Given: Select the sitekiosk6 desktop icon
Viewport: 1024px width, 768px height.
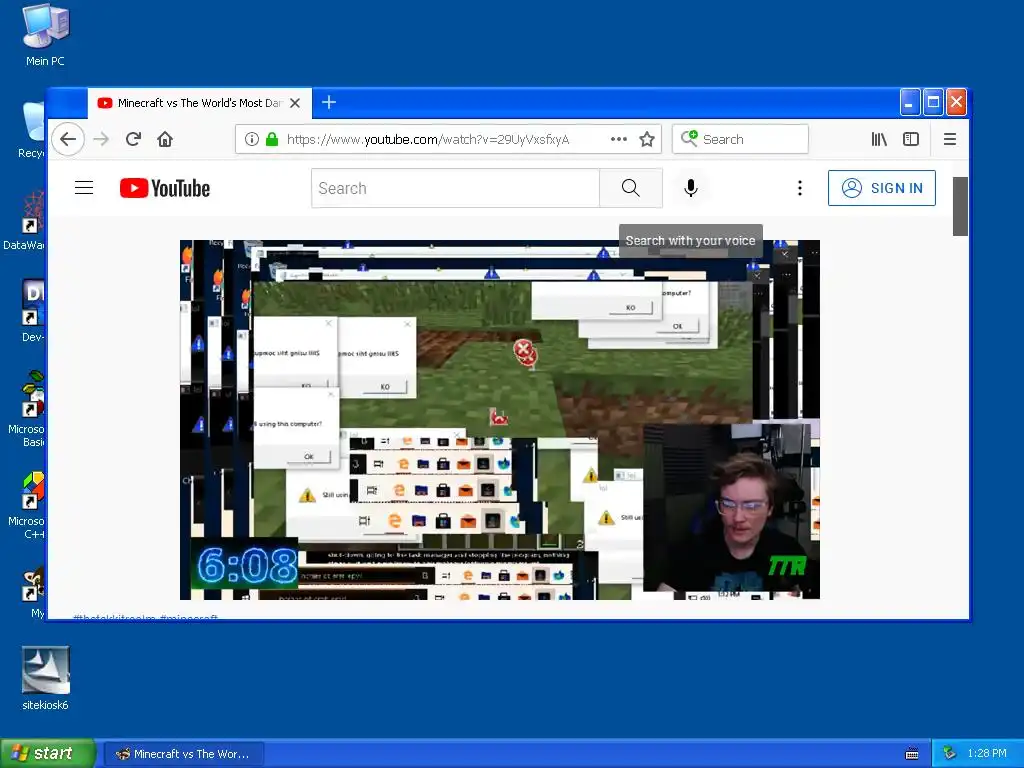Looking at the screenshot, I should [x=45, y=678].
